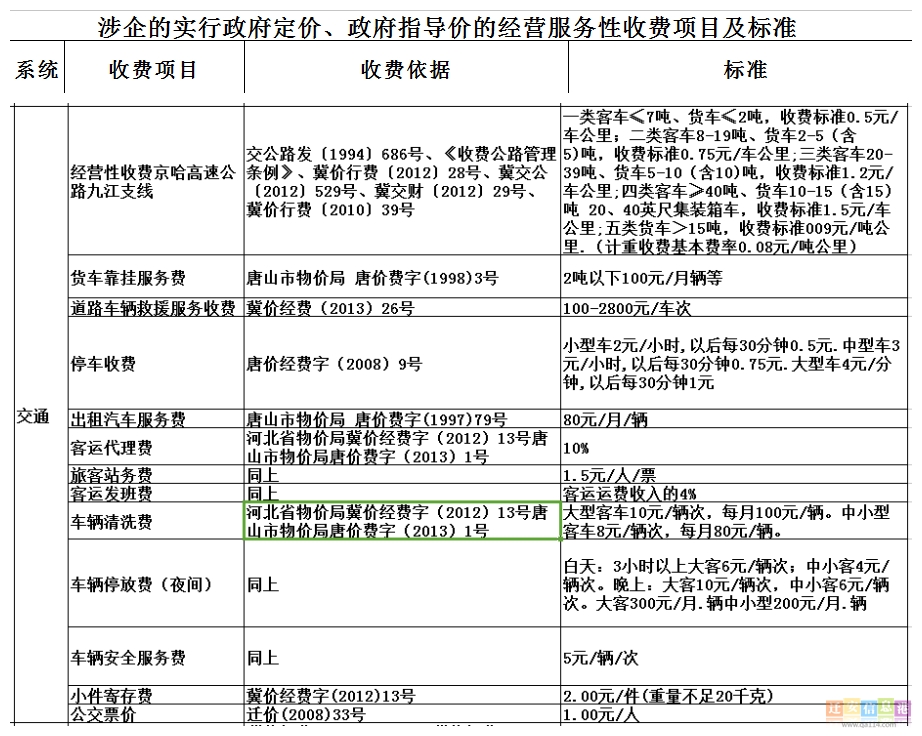Select the 收费项目 column header
The image size is (922, 736).
pos(153,70)
